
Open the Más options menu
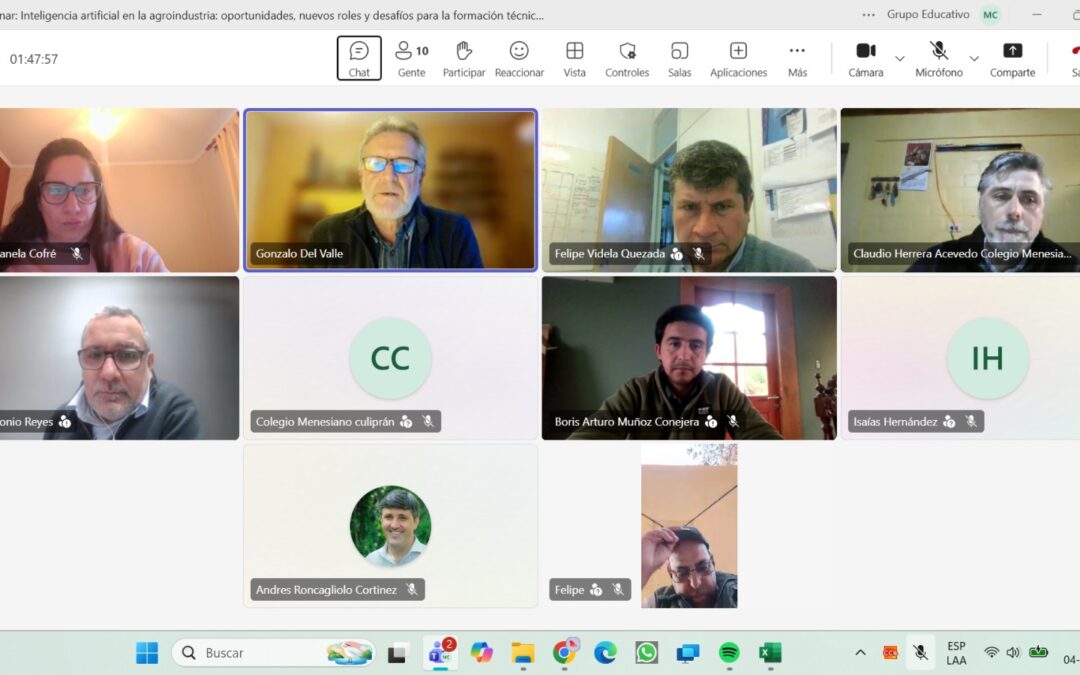point(797,59)
